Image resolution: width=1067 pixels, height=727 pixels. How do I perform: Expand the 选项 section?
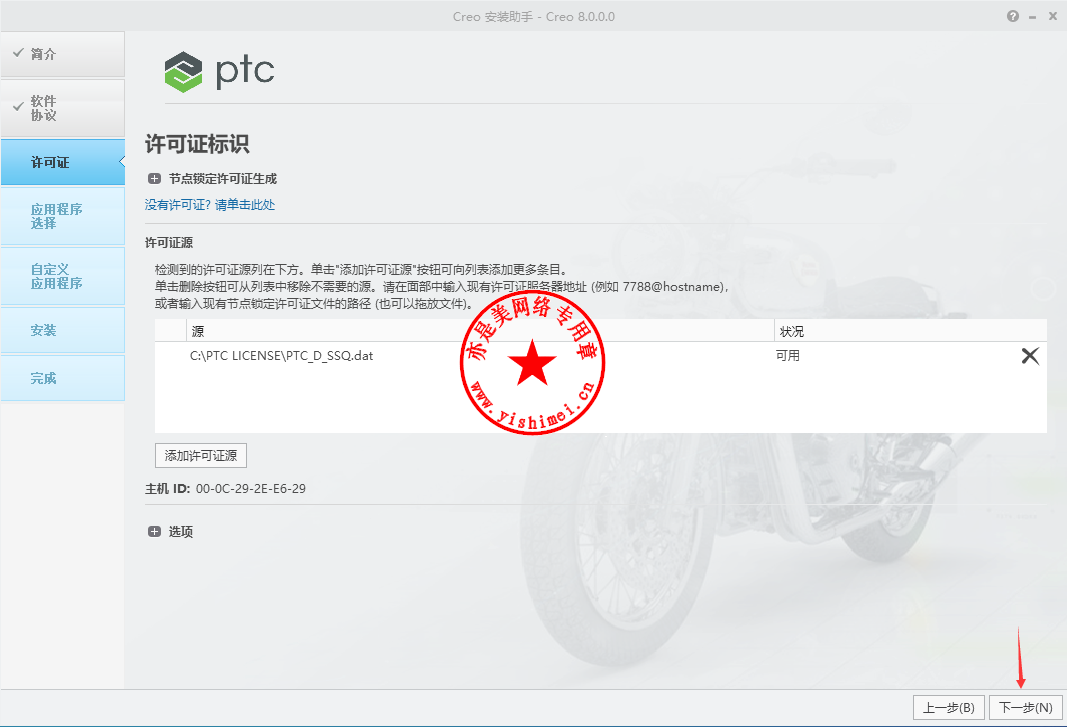tap(154, 532)
